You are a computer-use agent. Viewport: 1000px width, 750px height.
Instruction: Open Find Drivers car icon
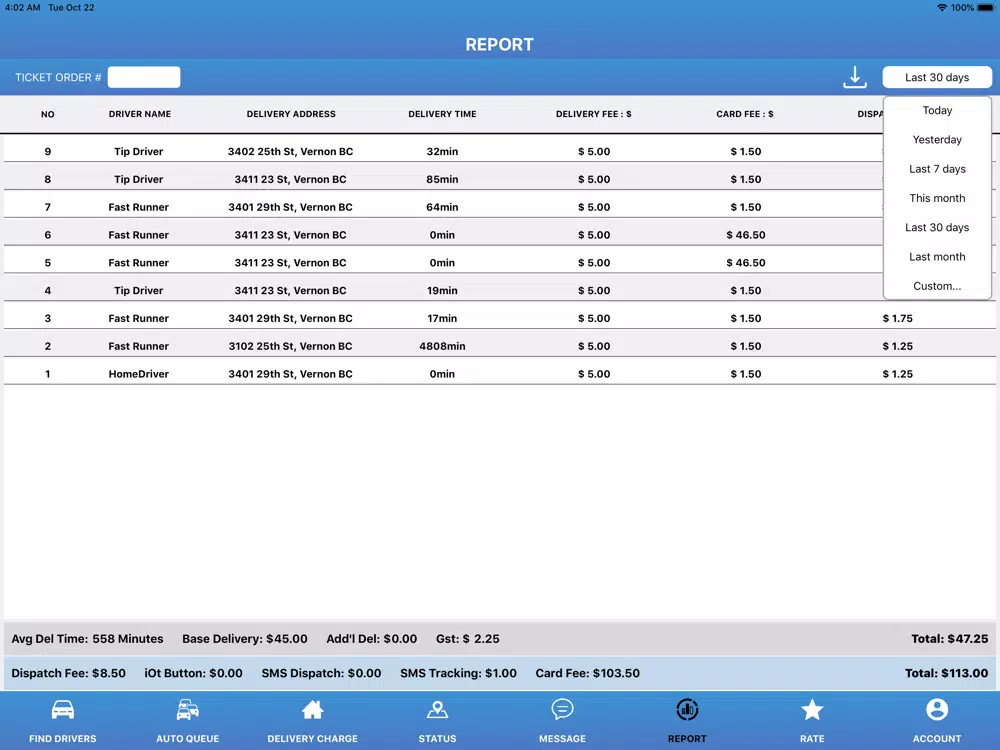click(x=62, y=709)
